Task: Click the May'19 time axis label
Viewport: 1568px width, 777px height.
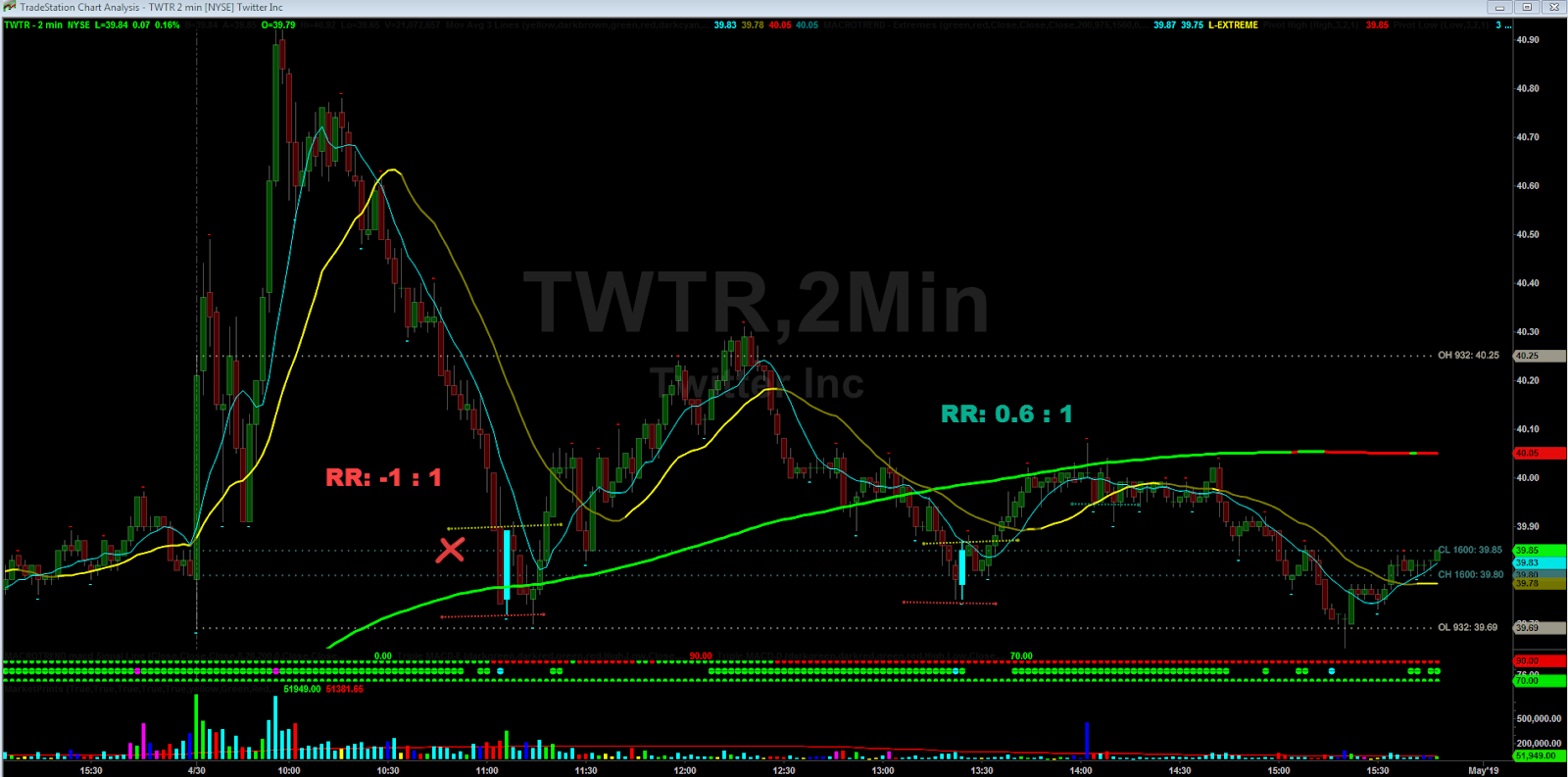Action: point(1484,770)
